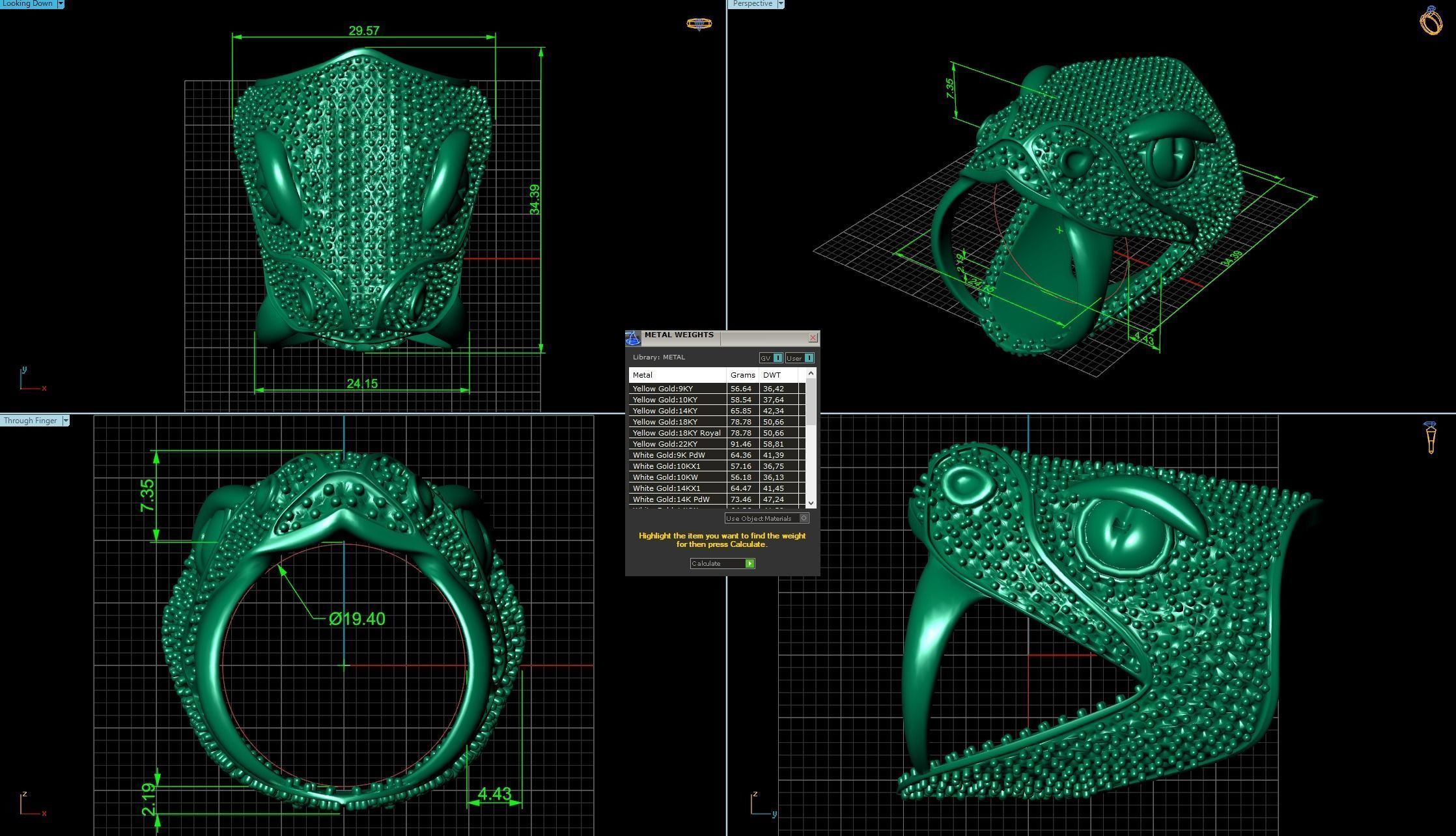Screen dimensions: 1456x836
Task: Select the Yellow Gold:18KY Royal row
Action: (717, 433)
